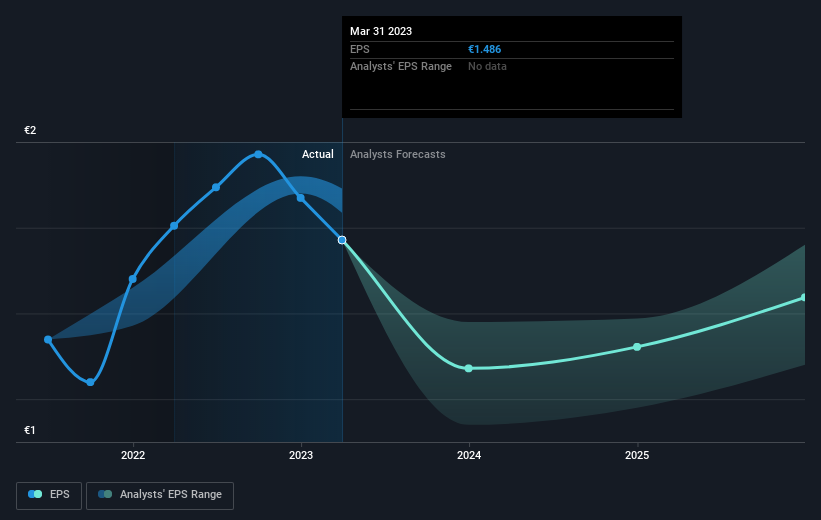Image resolution: width=821 pixels, height=520 pixels.
Task: Click the 2024 x-axis label
Action: click(x=469, y=455)
